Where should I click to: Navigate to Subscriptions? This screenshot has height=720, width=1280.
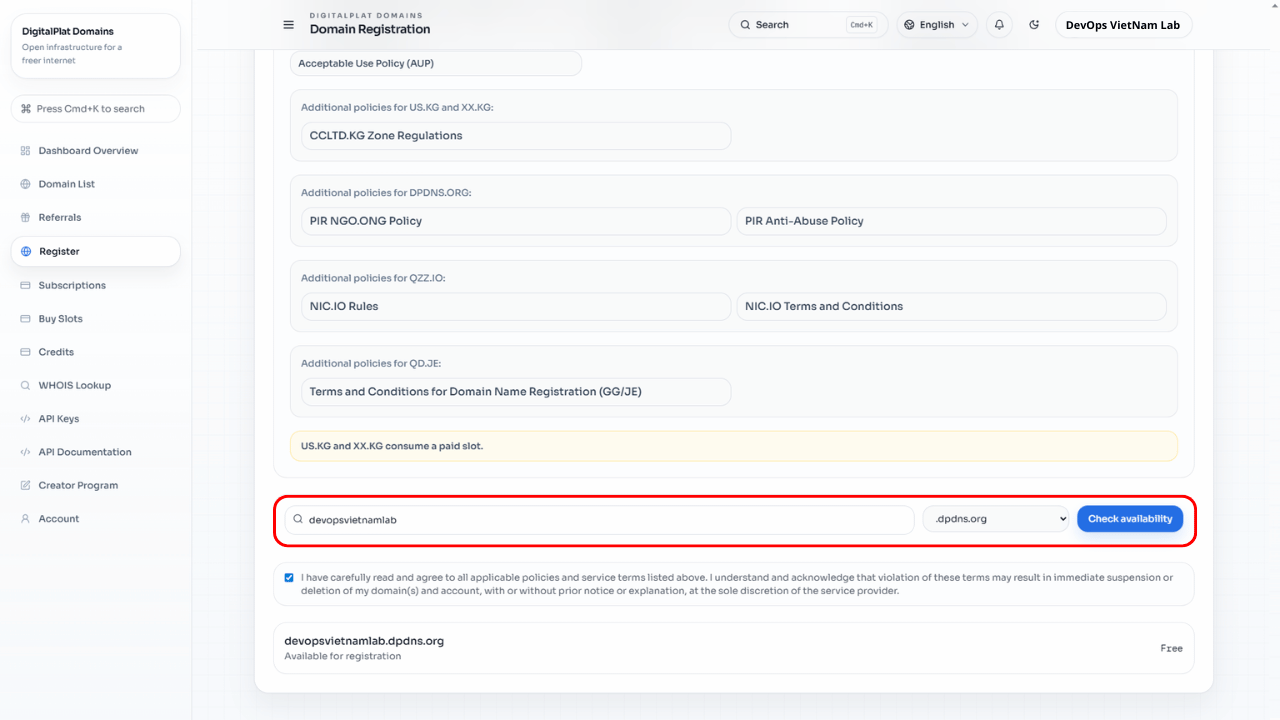[96, 285]
